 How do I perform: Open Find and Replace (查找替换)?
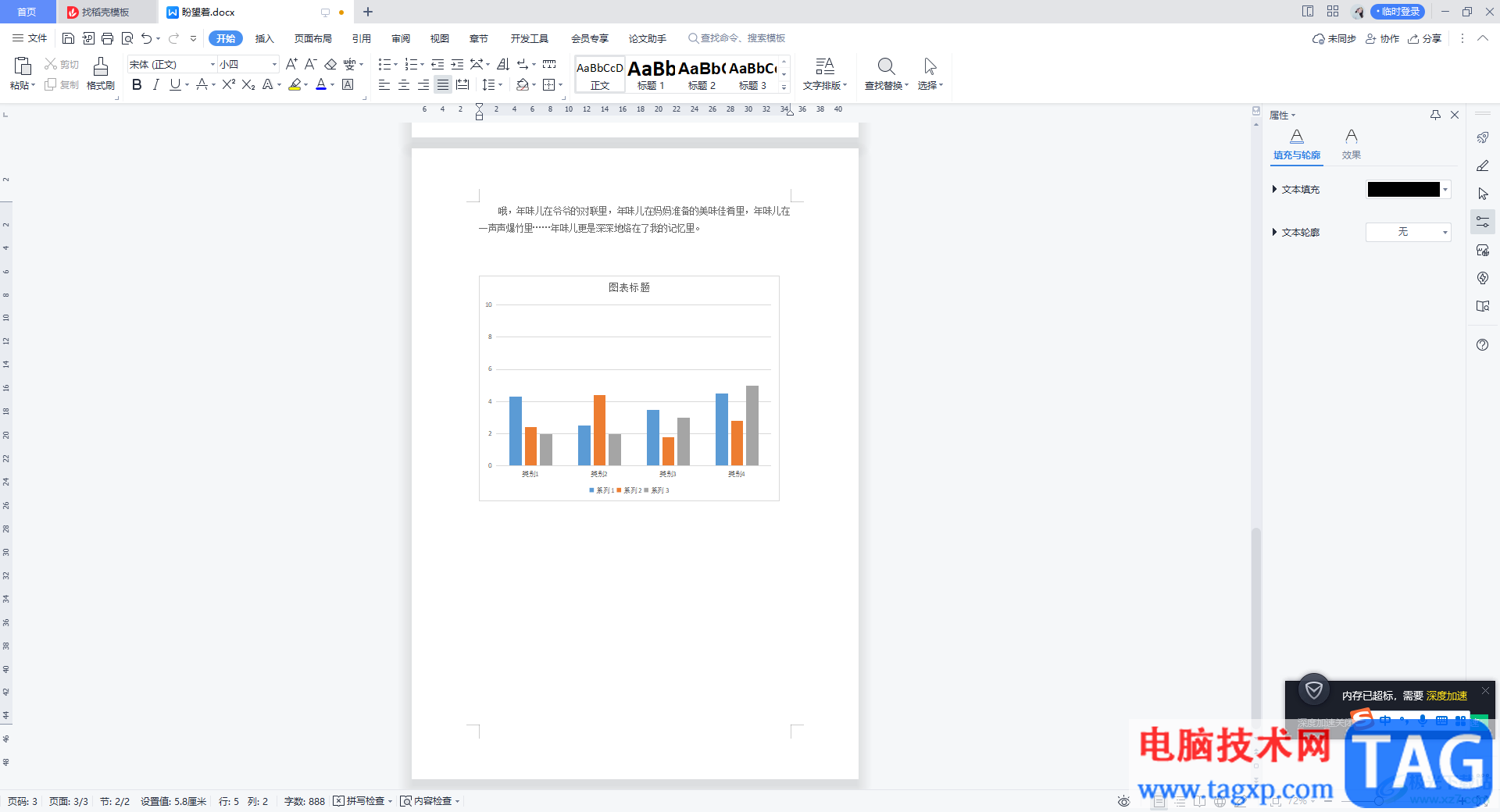[886, 73]
